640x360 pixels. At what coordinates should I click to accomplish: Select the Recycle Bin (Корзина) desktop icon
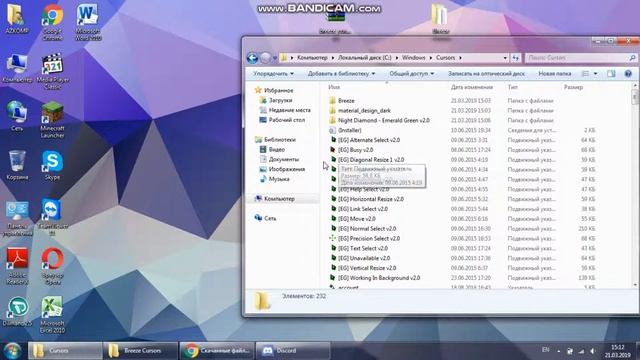[17, 165]
